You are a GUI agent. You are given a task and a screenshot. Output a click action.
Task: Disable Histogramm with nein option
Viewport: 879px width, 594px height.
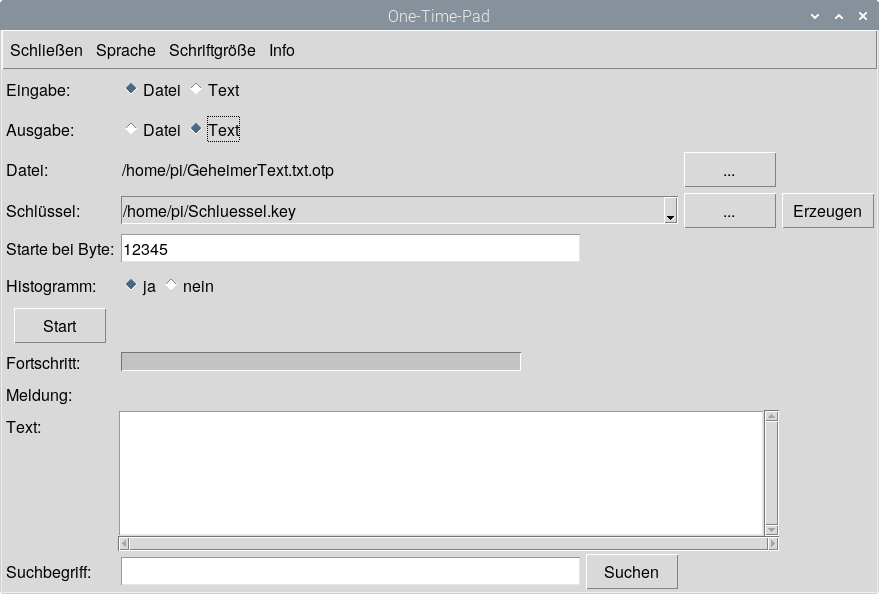pos(171,285)
